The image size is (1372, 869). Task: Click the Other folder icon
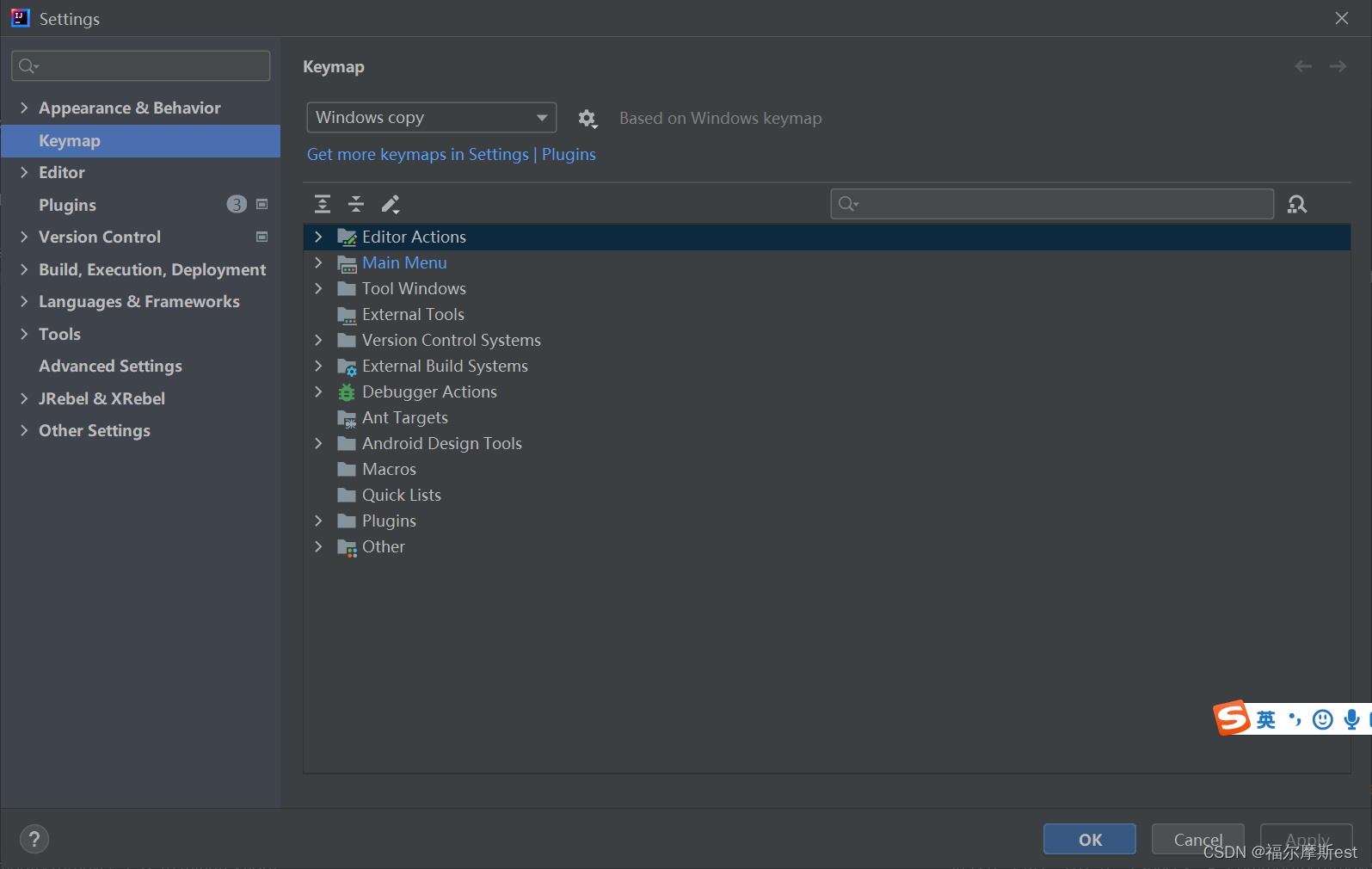tap(347, 547)
